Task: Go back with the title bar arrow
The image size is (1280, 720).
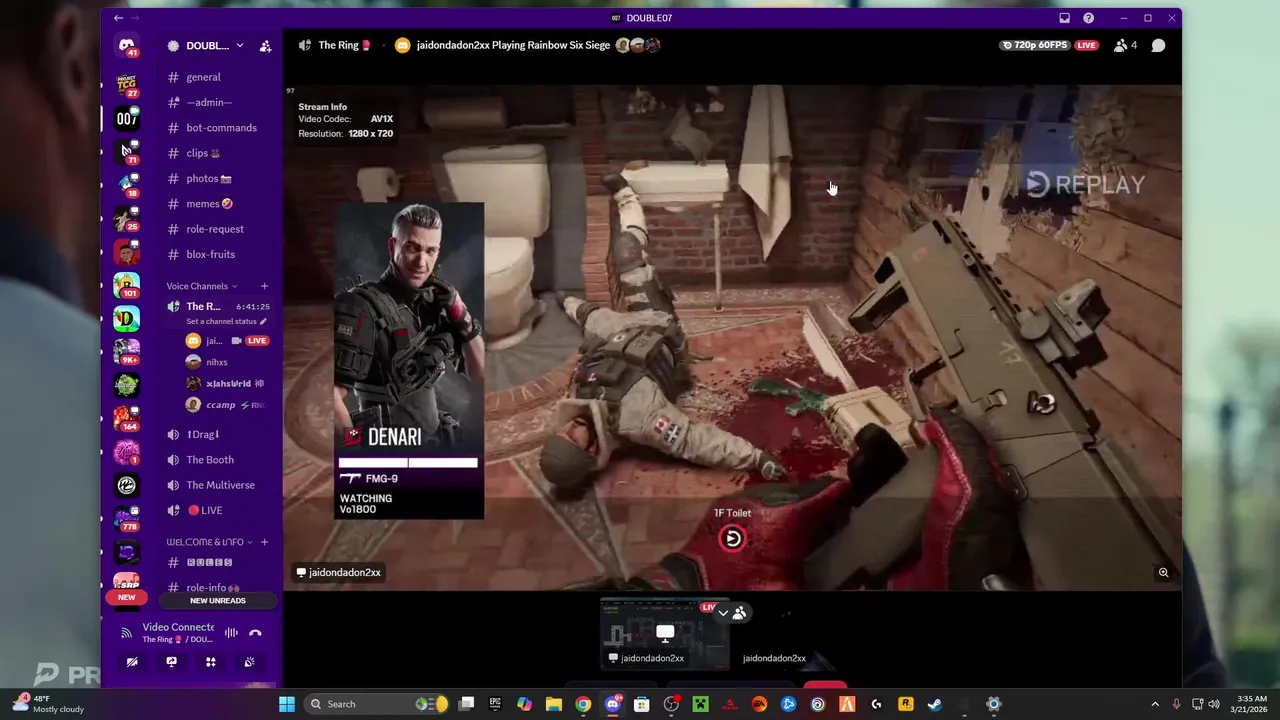Action: [118, 18]
